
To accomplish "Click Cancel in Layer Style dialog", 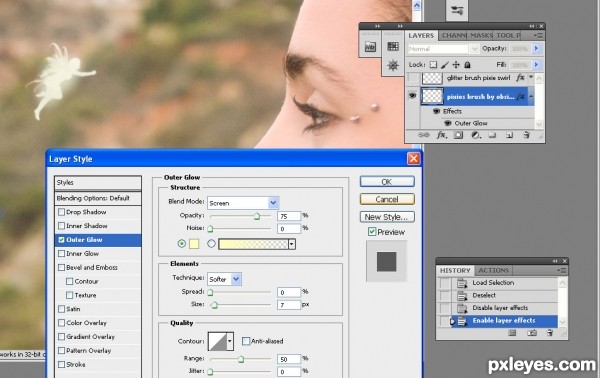I will [387, 199].
